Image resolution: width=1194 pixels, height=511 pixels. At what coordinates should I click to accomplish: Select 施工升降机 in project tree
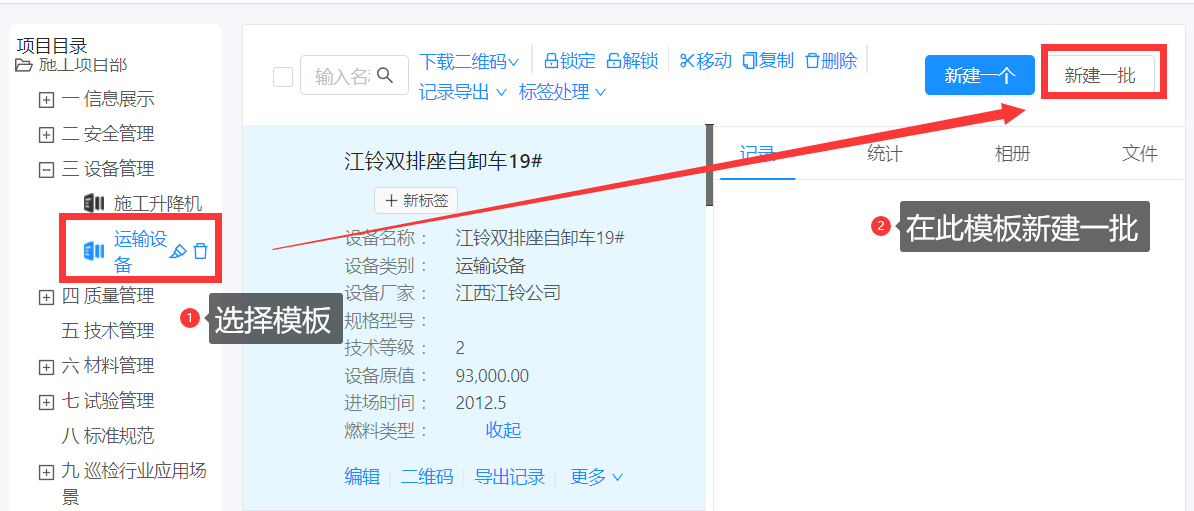tap(157, 204)
